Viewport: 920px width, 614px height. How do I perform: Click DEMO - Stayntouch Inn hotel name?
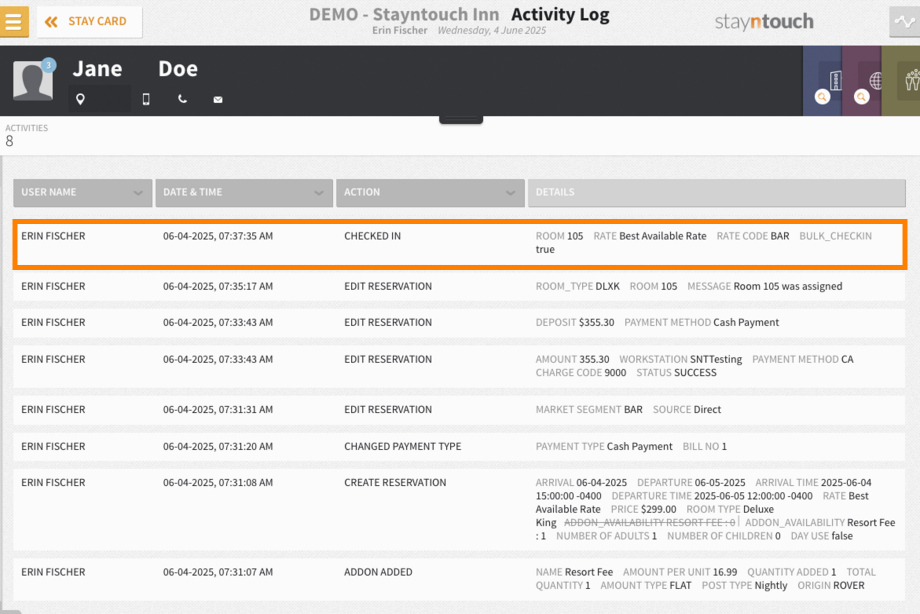(x=404, y=14)
